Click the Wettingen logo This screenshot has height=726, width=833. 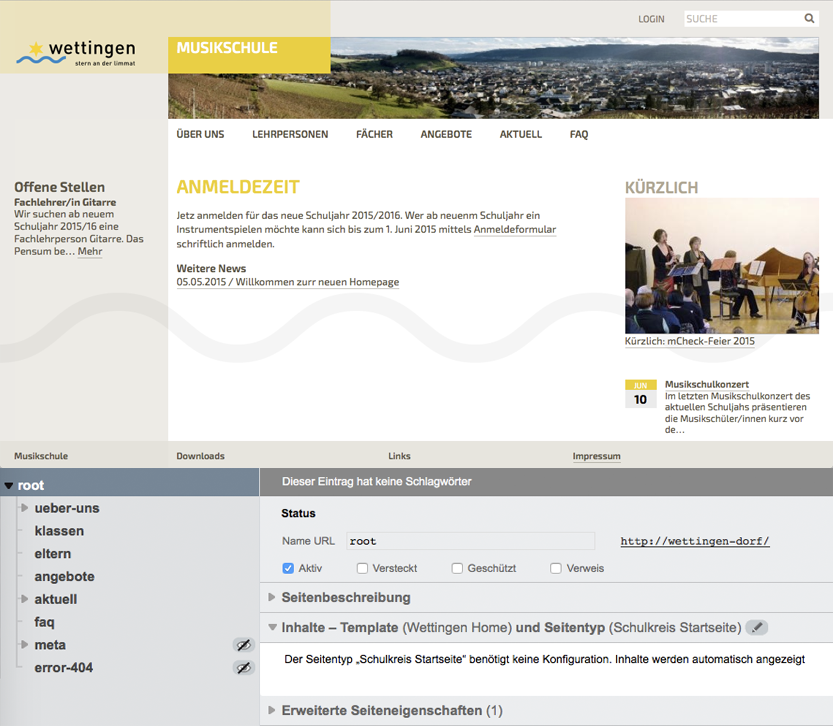(76, 54)
